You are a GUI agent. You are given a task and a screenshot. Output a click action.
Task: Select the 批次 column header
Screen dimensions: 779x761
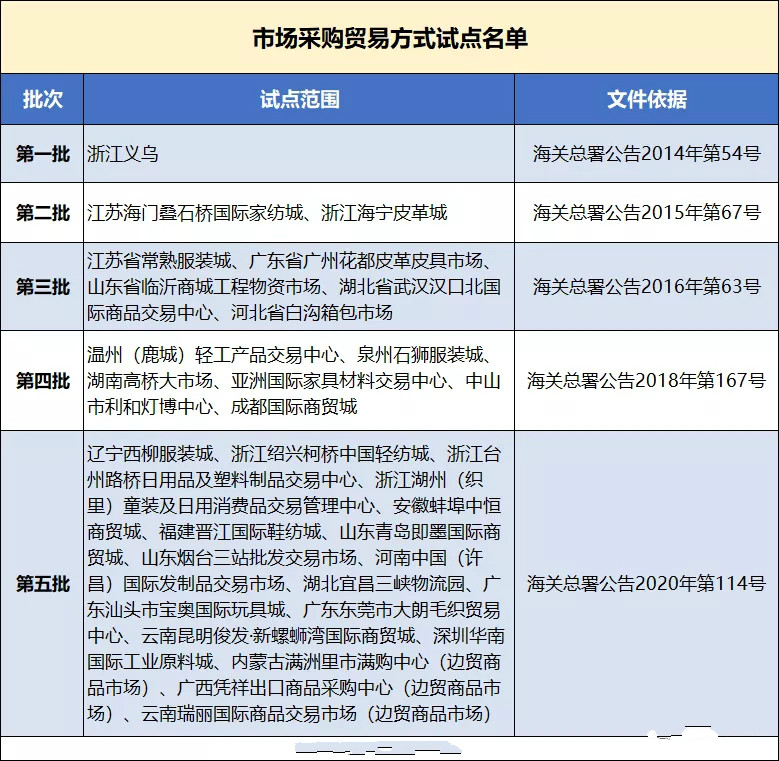tap(42, 100)
